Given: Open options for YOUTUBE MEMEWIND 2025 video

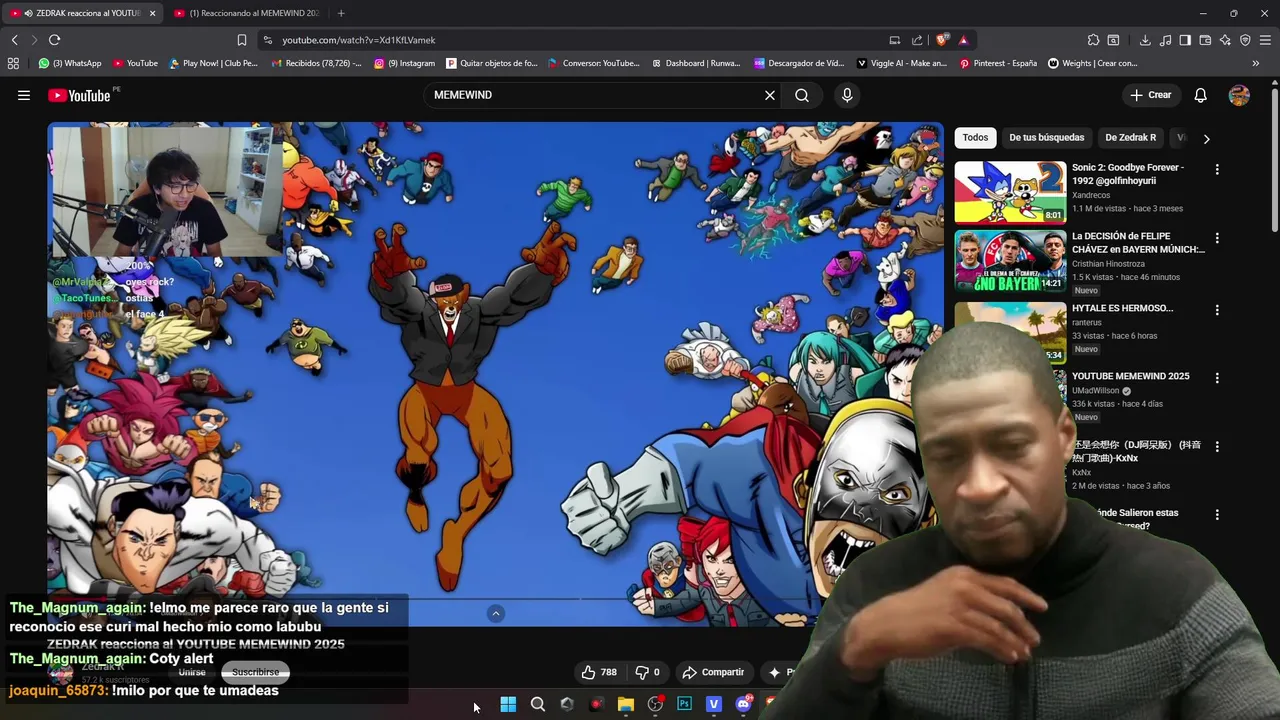Looking at the screenshot, I should tap(1217, 378).
